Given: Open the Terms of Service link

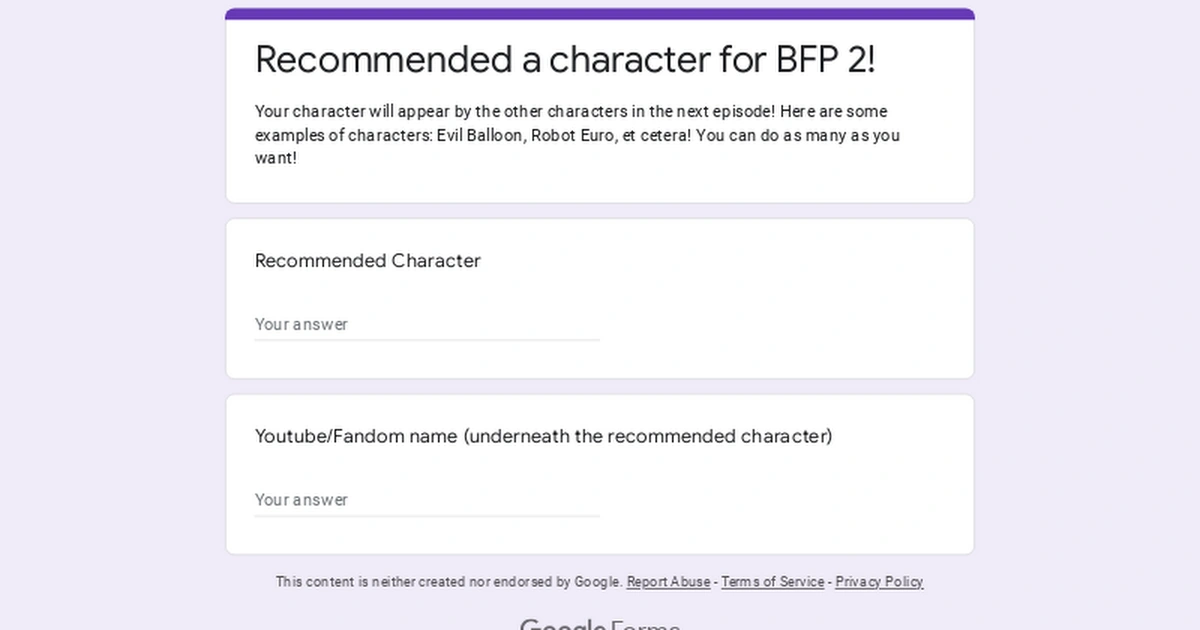Looking at the screenshot, I should pyautogui.click(x=772, y=581).
